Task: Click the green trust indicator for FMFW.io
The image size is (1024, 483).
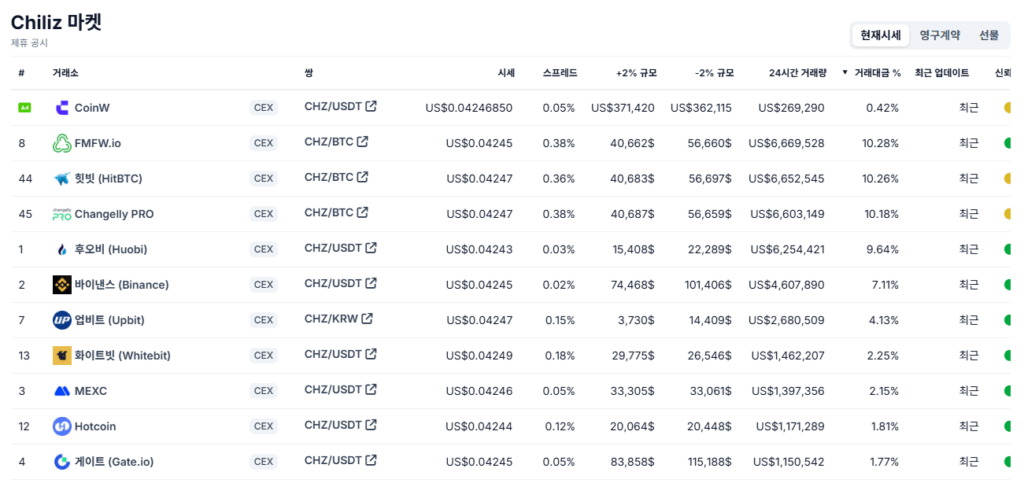Action: click(x=1008, y=143)
